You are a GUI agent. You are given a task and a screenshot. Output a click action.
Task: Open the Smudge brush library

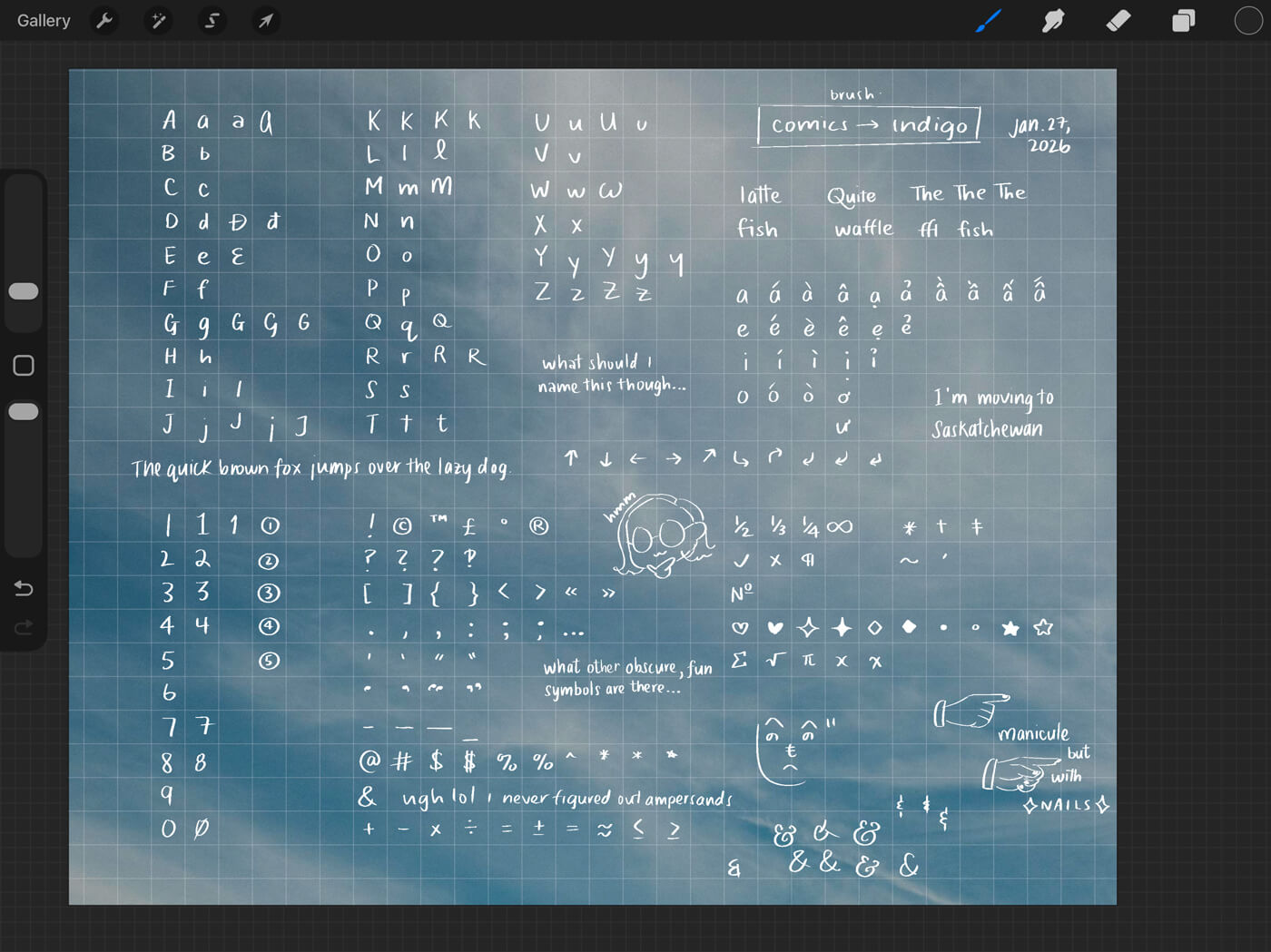[1053, 20]
